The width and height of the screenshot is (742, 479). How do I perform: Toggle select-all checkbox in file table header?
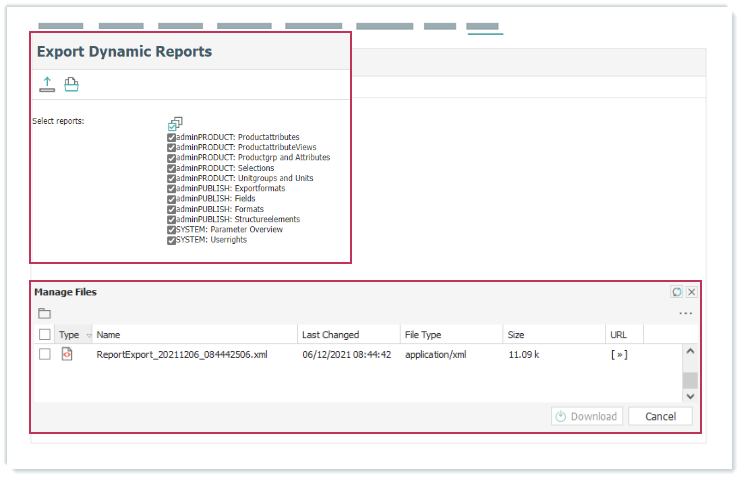click(44, 335)
